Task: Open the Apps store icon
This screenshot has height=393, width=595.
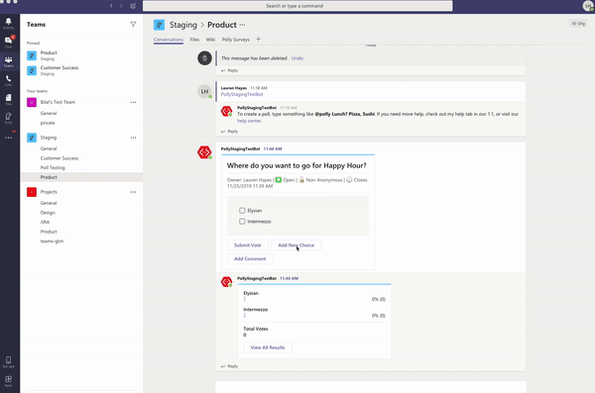Action: tap(8, 380)
